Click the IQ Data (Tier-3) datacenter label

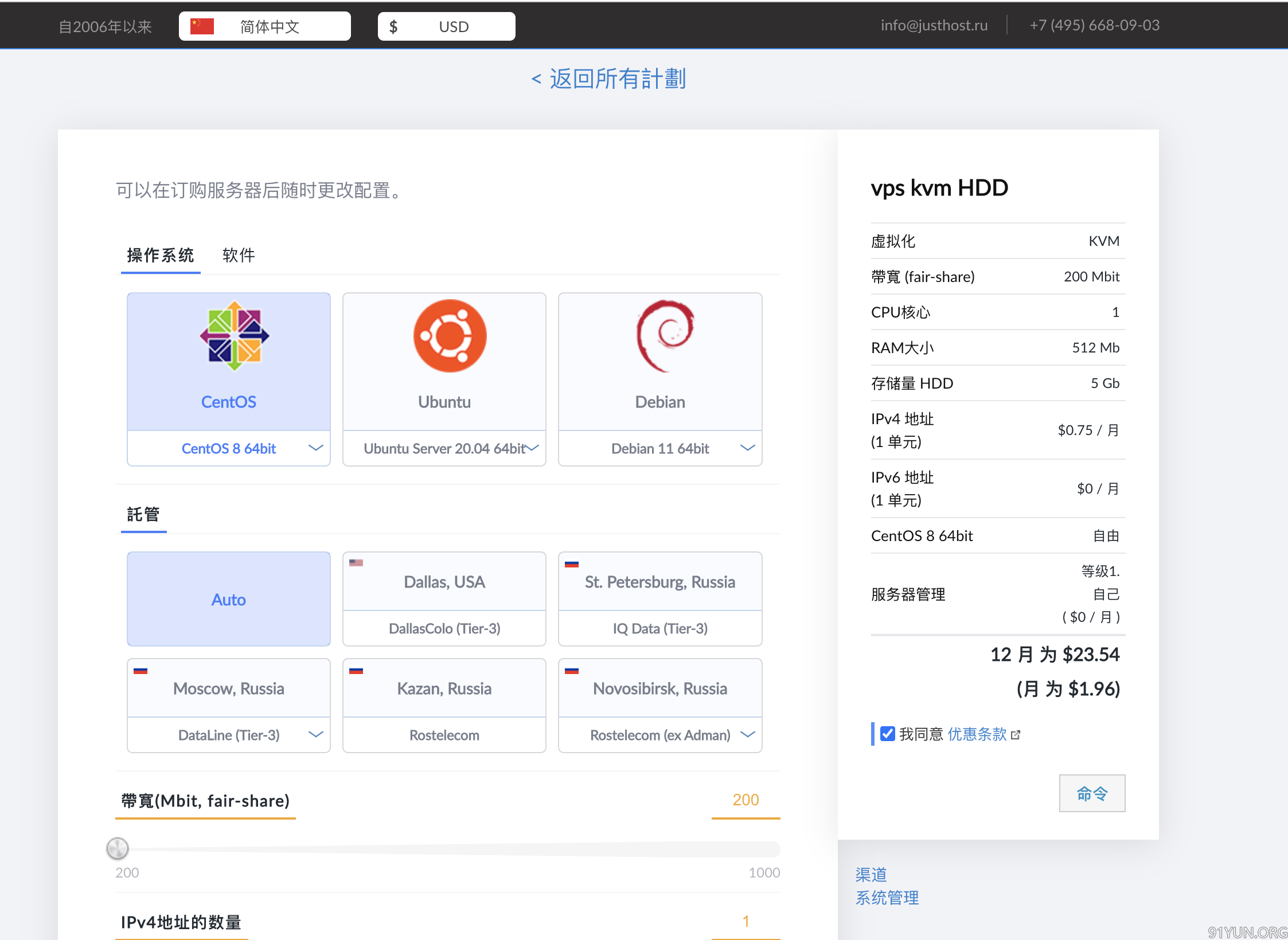click(660, 628)
